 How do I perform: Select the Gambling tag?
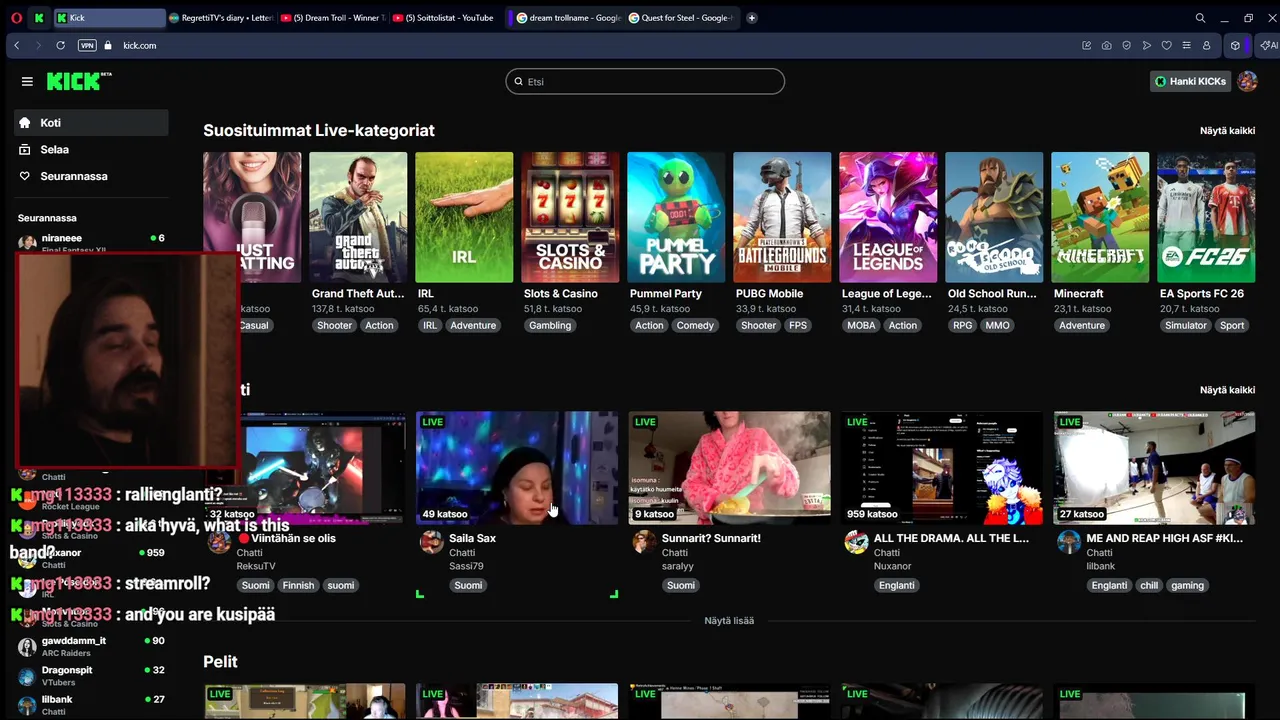pos(550,326)
